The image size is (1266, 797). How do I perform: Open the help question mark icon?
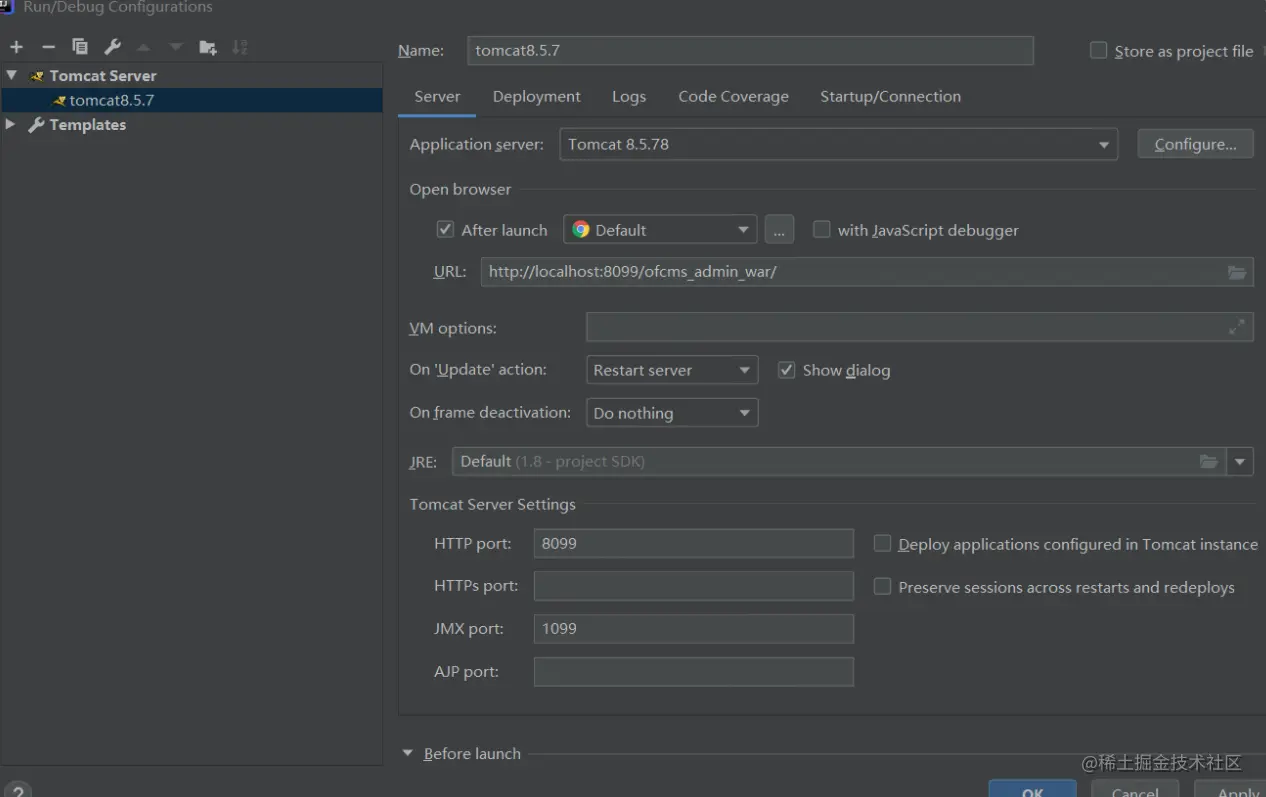tap(17, 791)
